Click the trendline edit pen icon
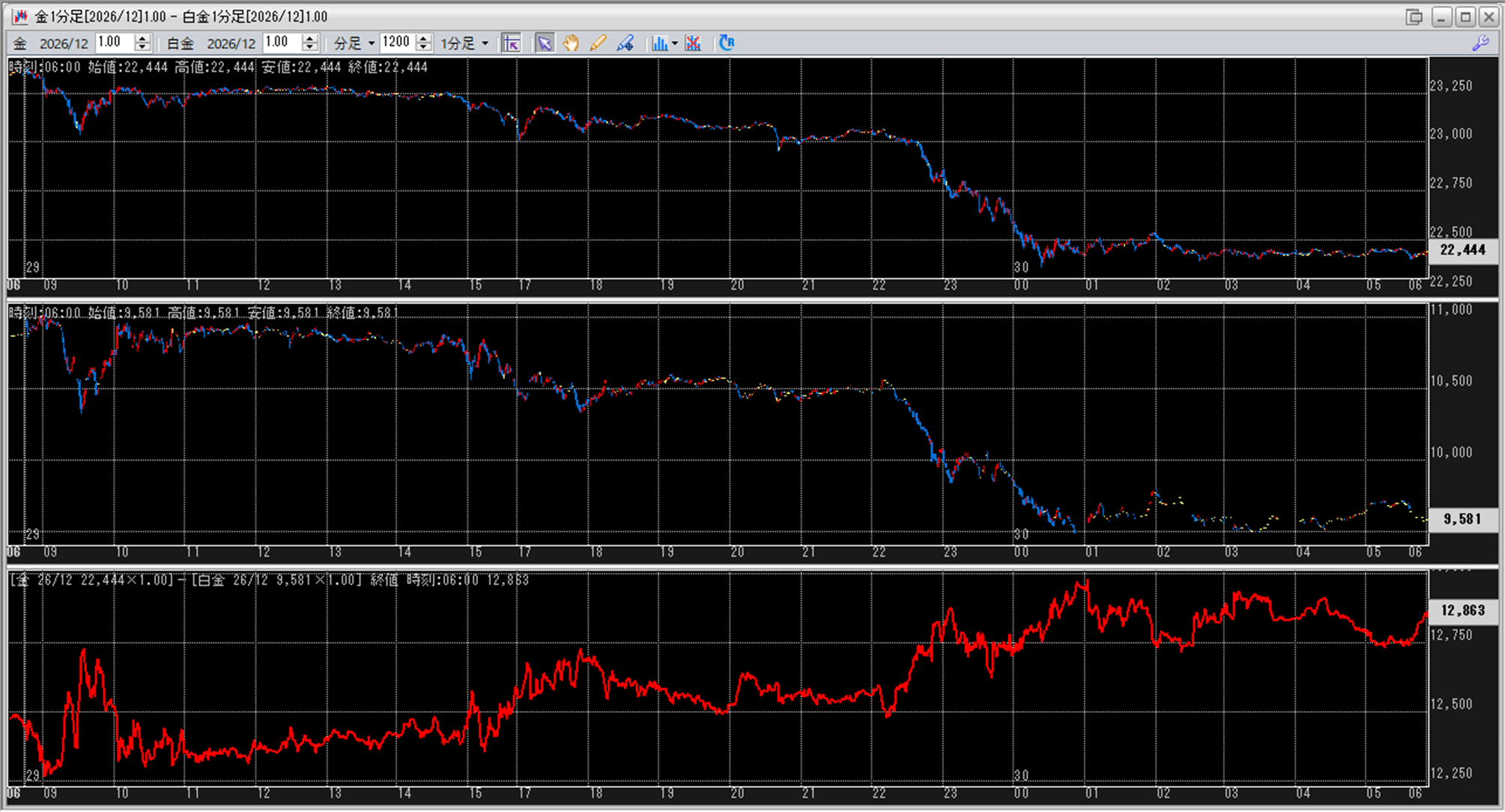Image resolution: width=1505 pixels, height=812 pixels. click(x=625, y=43)
